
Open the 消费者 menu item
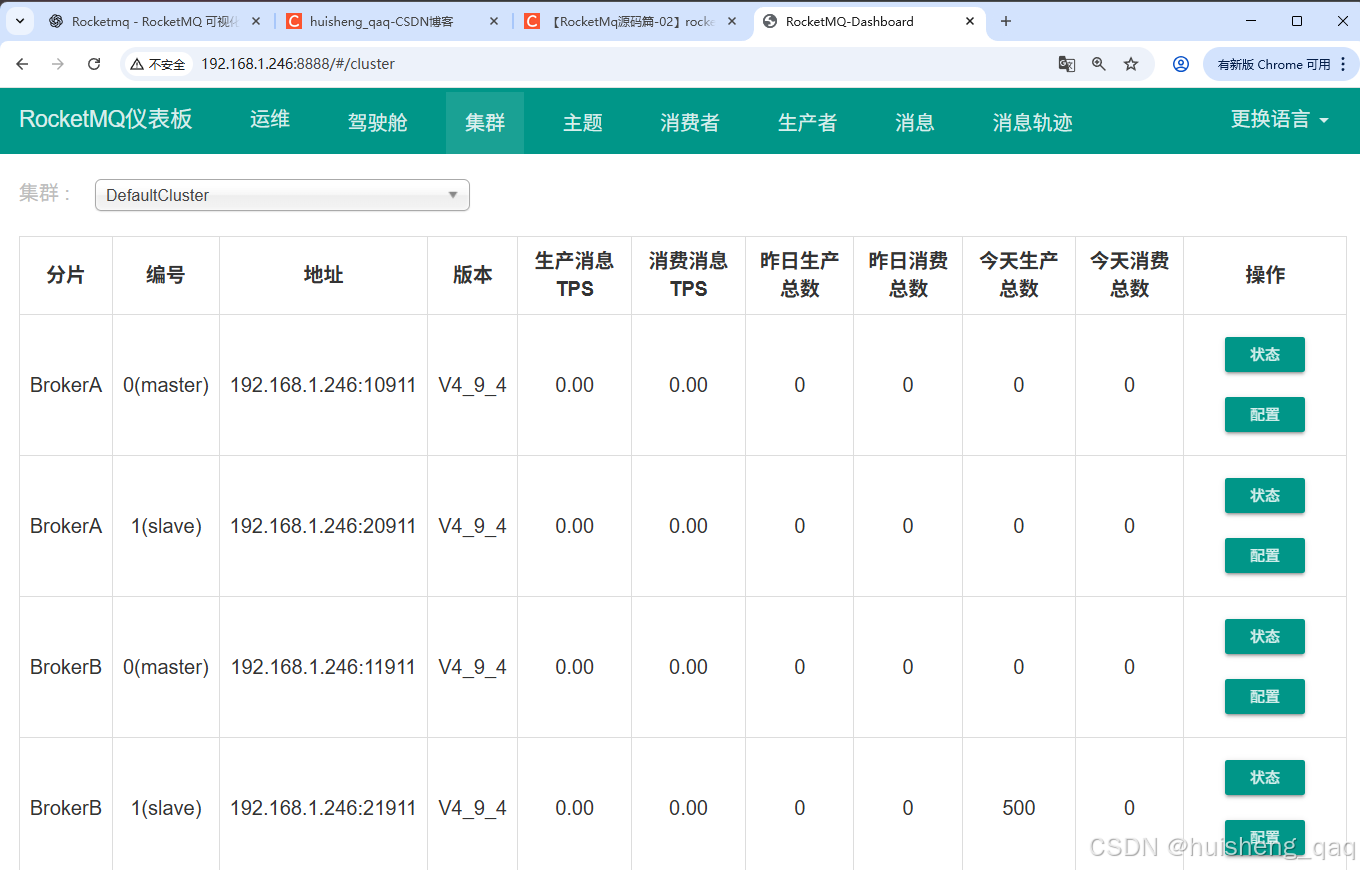pyautogui.click(x=690, y=122)
